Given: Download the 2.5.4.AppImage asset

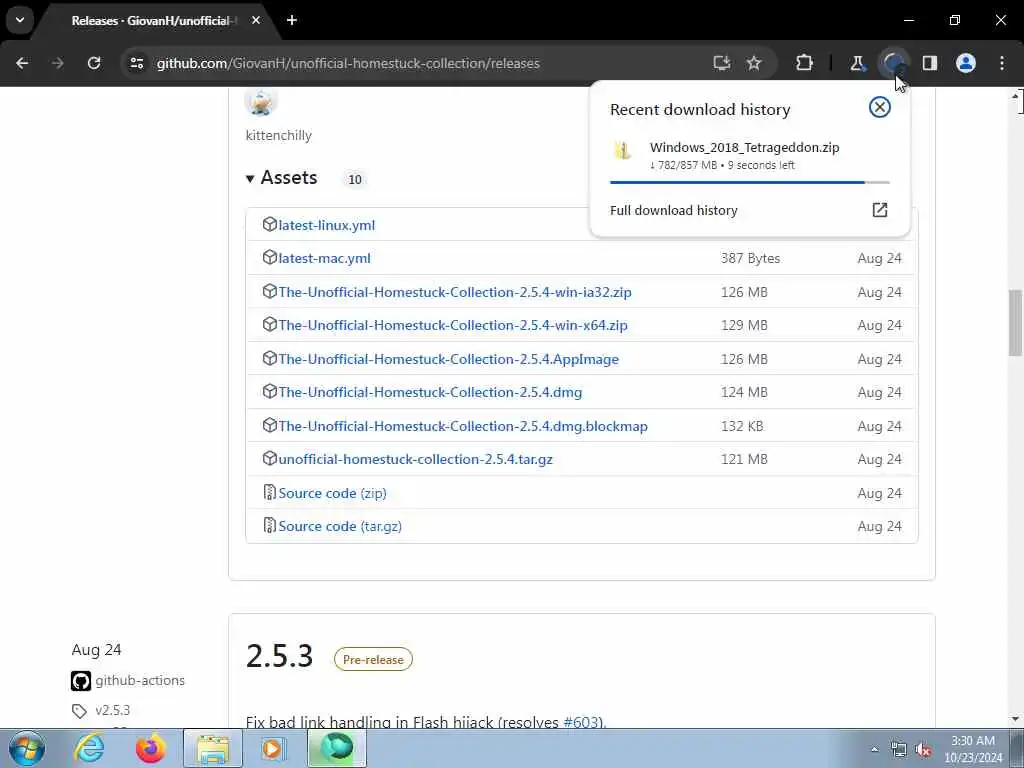Looking at the screenshot, I should pyautogui.click(x=449, y=359).
